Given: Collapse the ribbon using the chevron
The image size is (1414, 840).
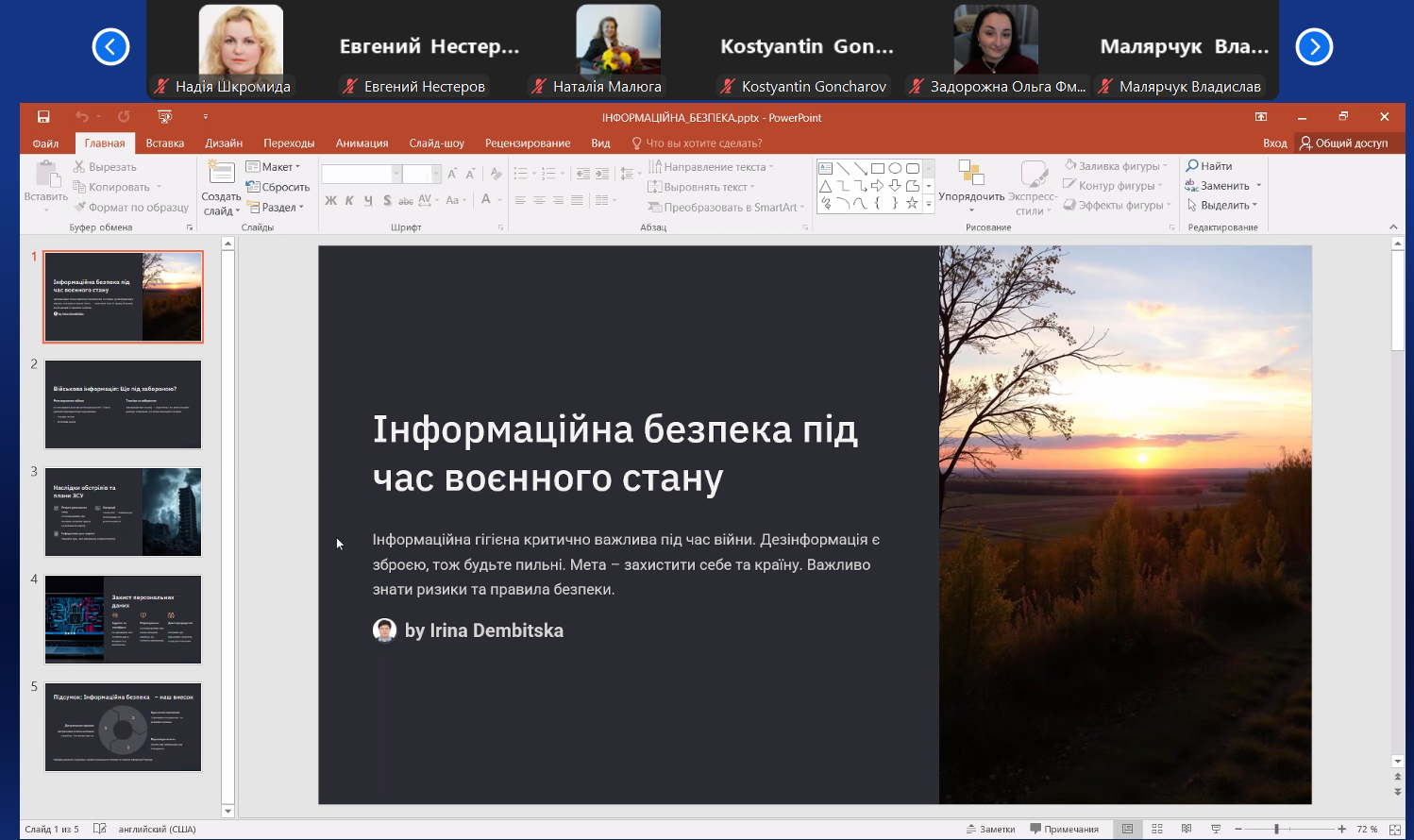Looking at the screenshot, I should (x=1393, y=227).
